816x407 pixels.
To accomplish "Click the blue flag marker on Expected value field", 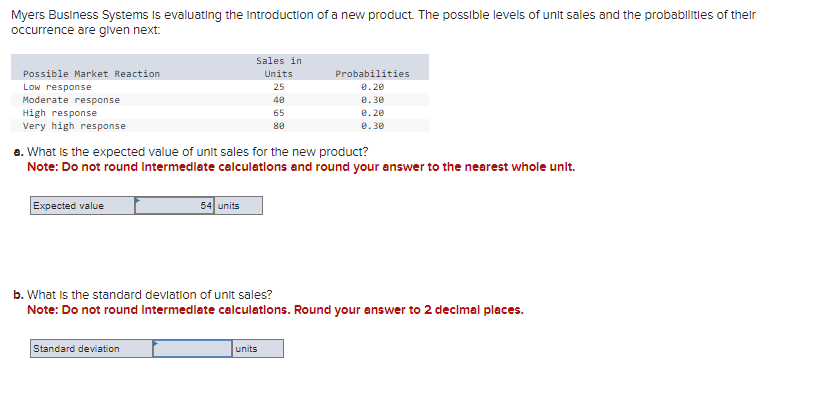I will pyautogui.click(x=138, y=199).
